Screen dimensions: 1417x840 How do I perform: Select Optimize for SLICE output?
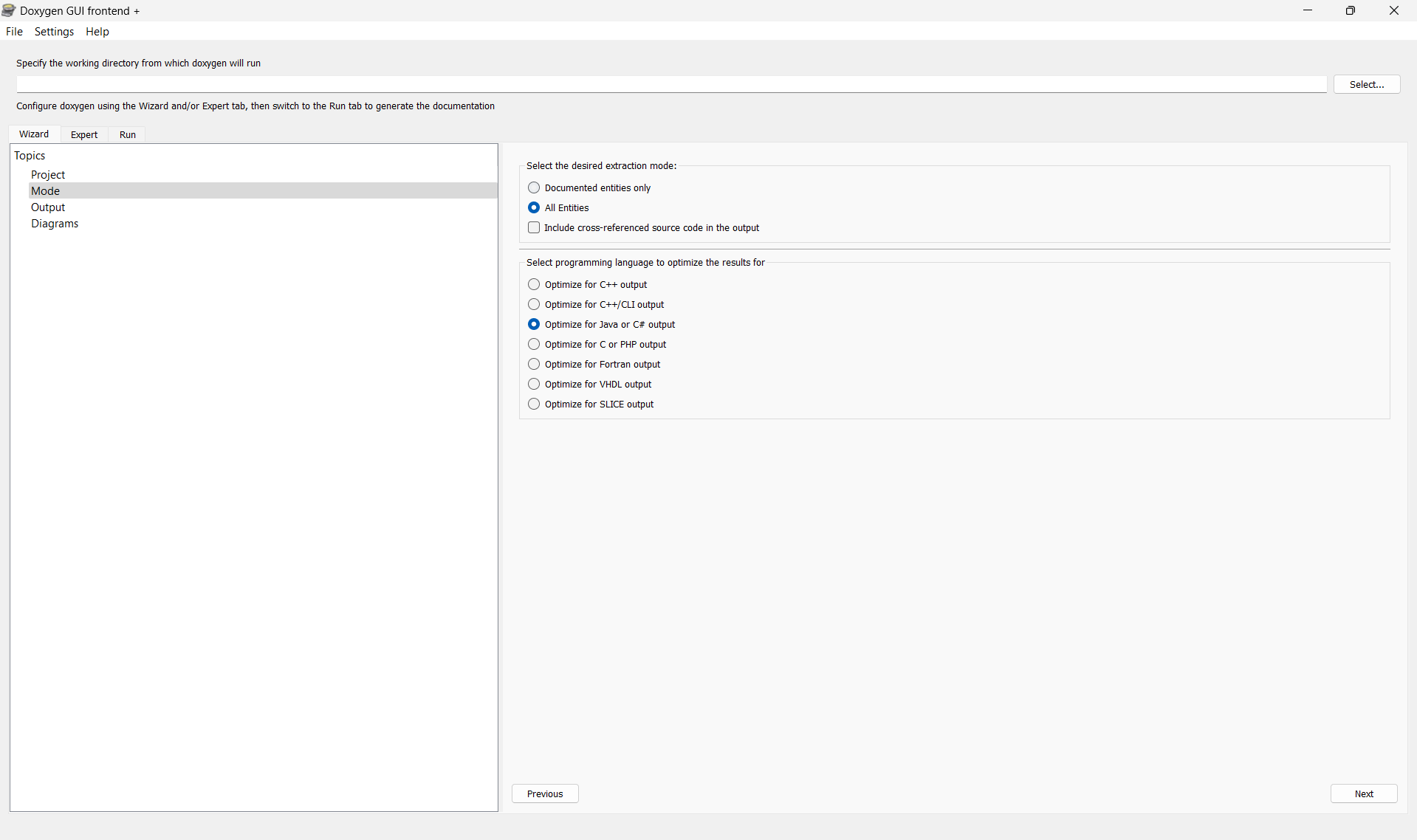[591, 404]
